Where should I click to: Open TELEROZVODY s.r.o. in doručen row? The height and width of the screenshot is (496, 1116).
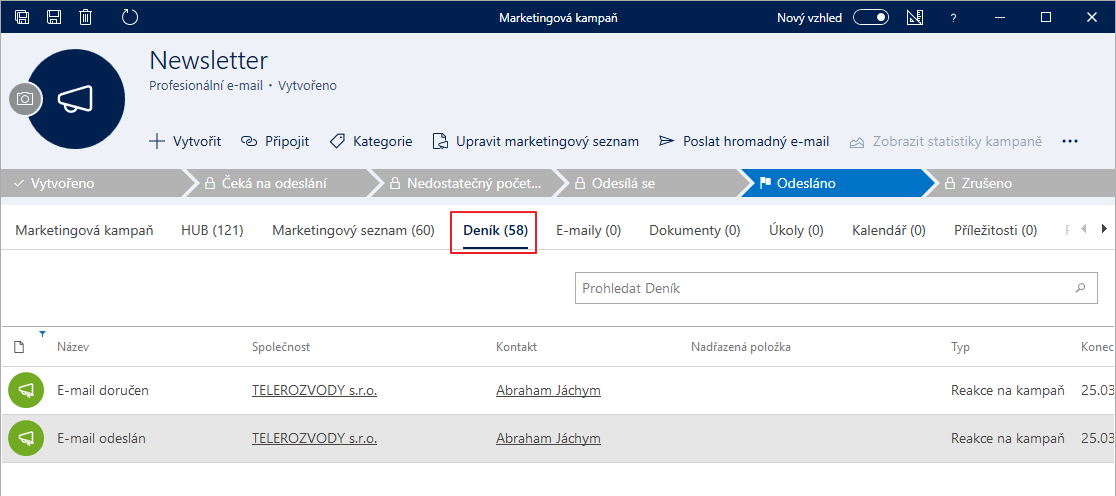click(315, 391)
